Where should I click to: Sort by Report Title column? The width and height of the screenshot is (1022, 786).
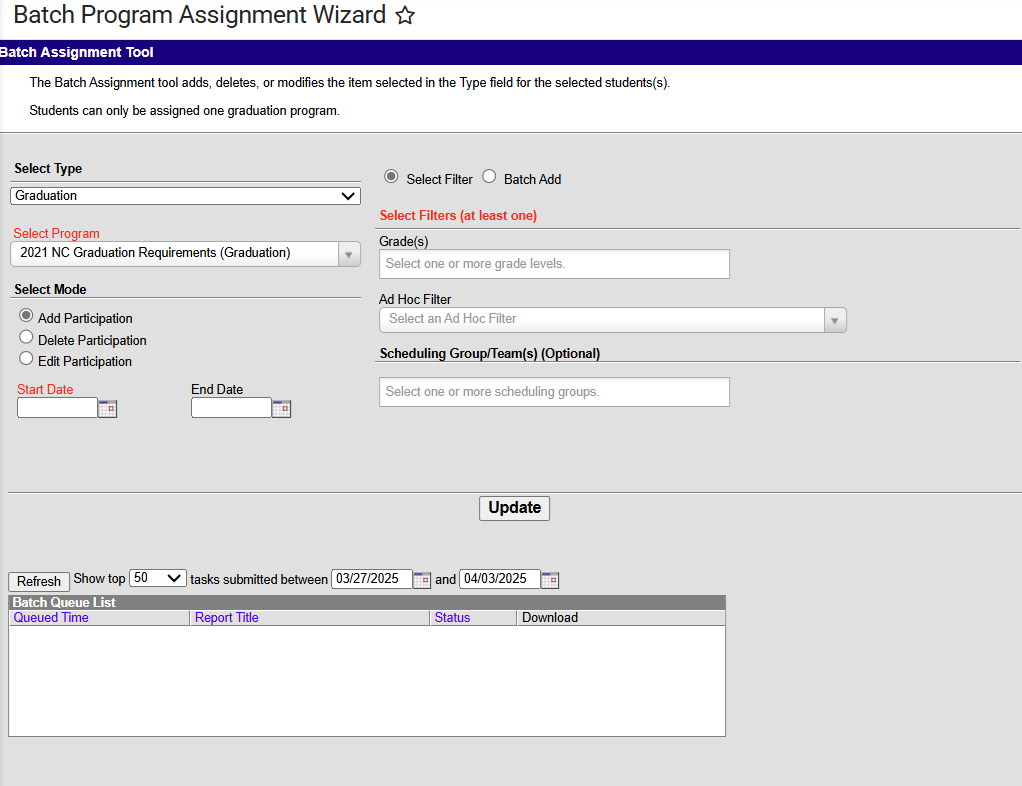[x=227, y=617]
